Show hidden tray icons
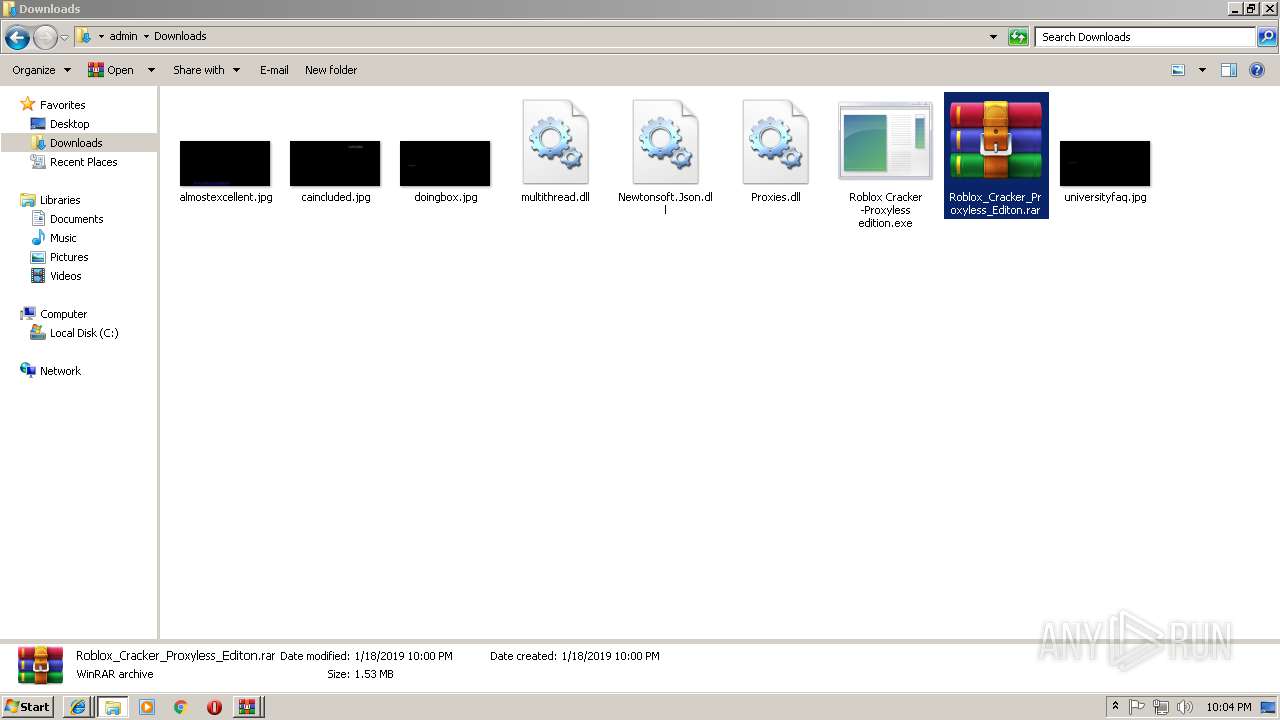This screenshot has height=720, width=1280. pyautogui.click(x=1116, y=707)
